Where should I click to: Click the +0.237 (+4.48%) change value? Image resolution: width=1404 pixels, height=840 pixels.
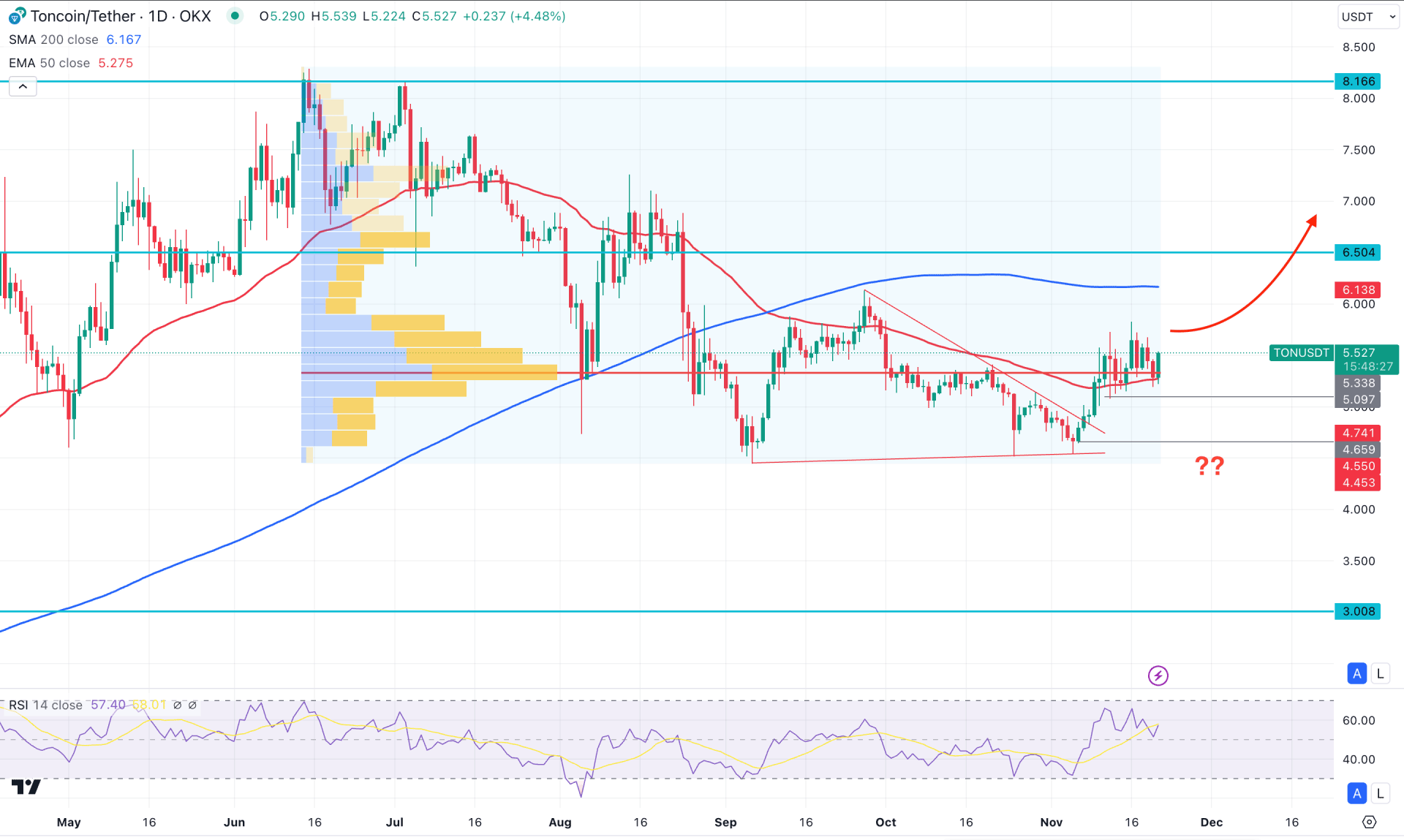514,16
